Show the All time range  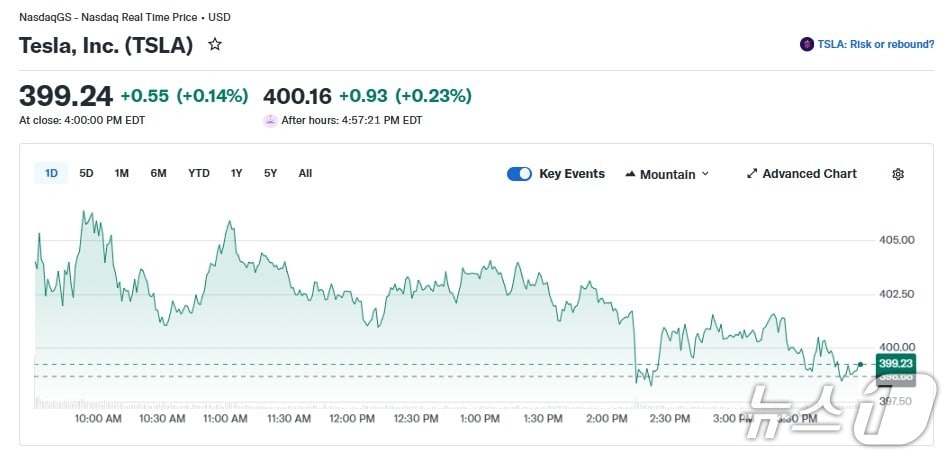[305, 173]
